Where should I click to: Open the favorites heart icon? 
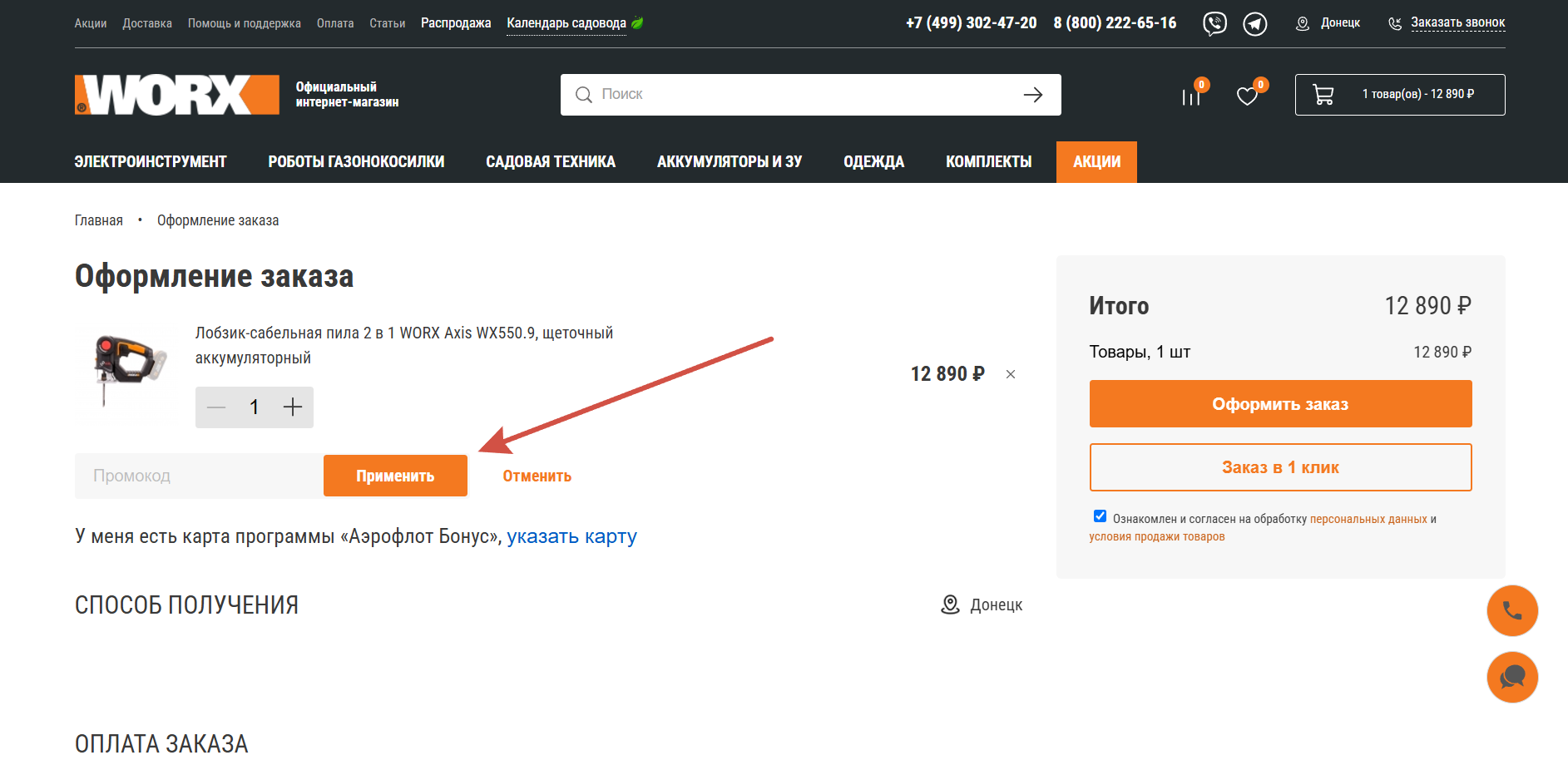1247,96
